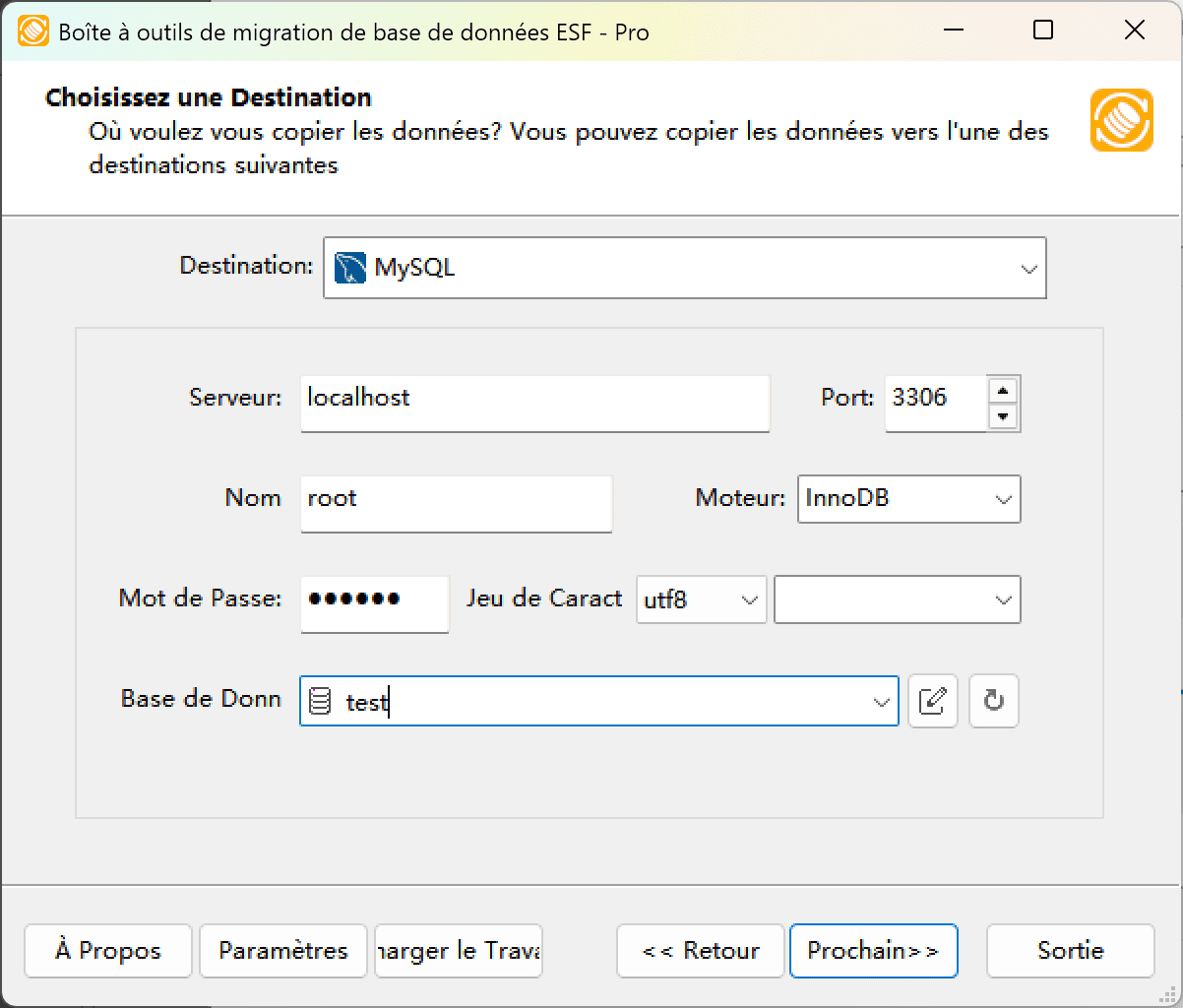Click the edit database icon beside the database field
The height and width of the screenshot is (1008, 1183).
click(x=932, y=701)
